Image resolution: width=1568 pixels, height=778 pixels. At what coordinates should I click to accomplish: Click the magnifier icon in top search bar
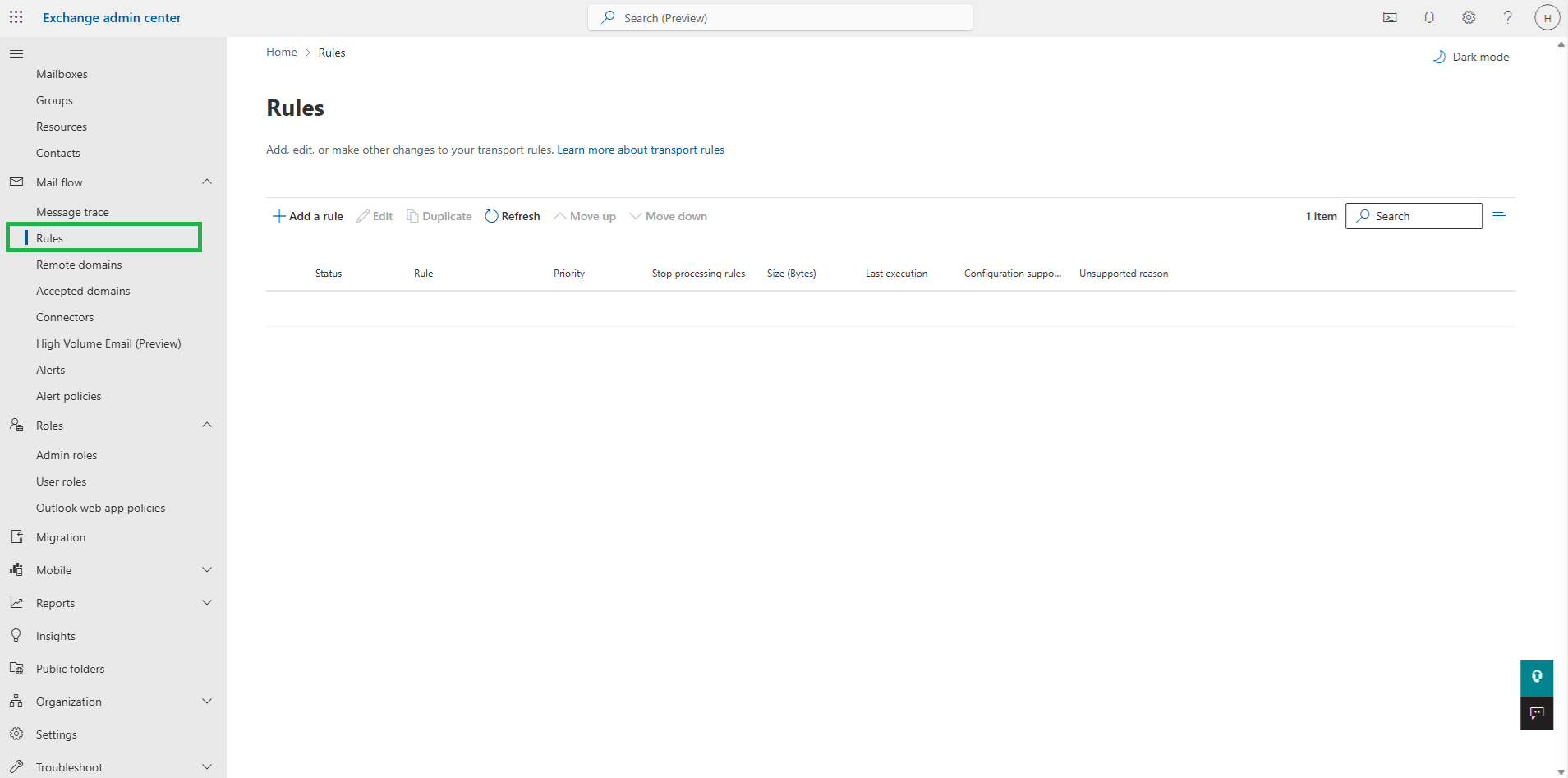608,17
